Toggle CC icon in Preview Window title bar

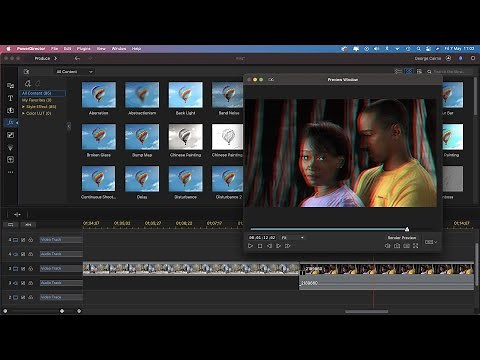click(x=271, y=79)
